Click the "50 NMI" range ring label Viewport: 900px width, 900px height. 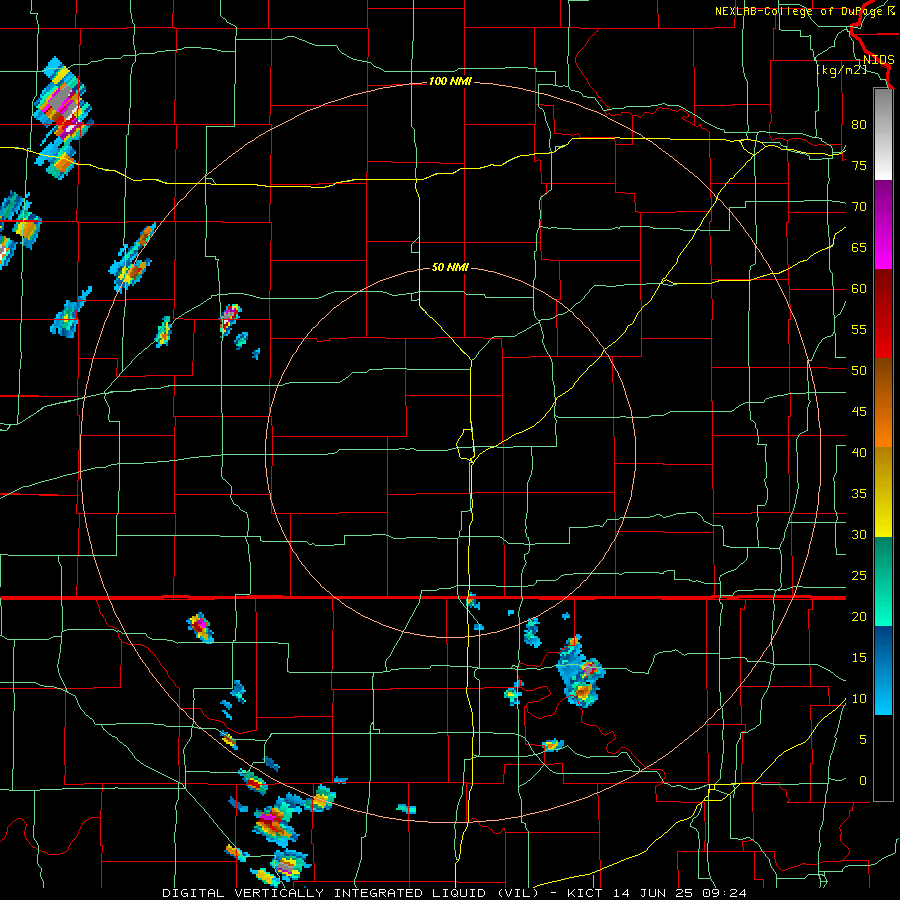[450, 267]
